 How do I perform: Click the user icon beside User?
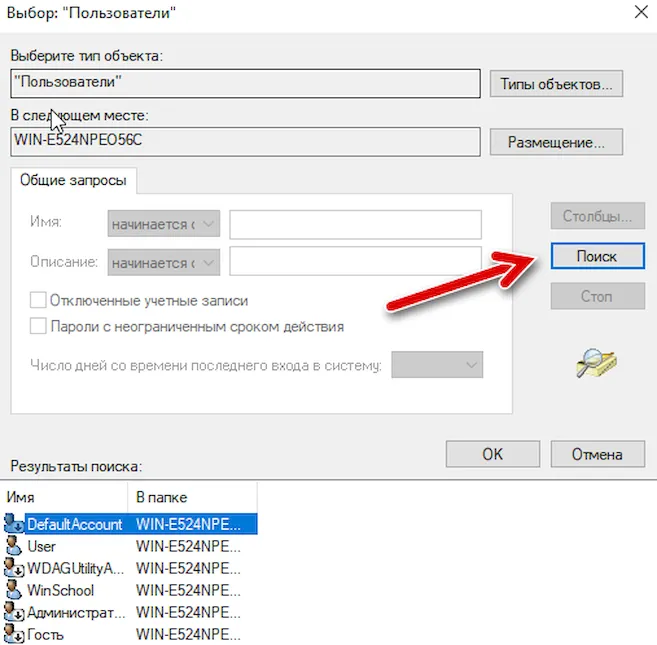[13, 546]
